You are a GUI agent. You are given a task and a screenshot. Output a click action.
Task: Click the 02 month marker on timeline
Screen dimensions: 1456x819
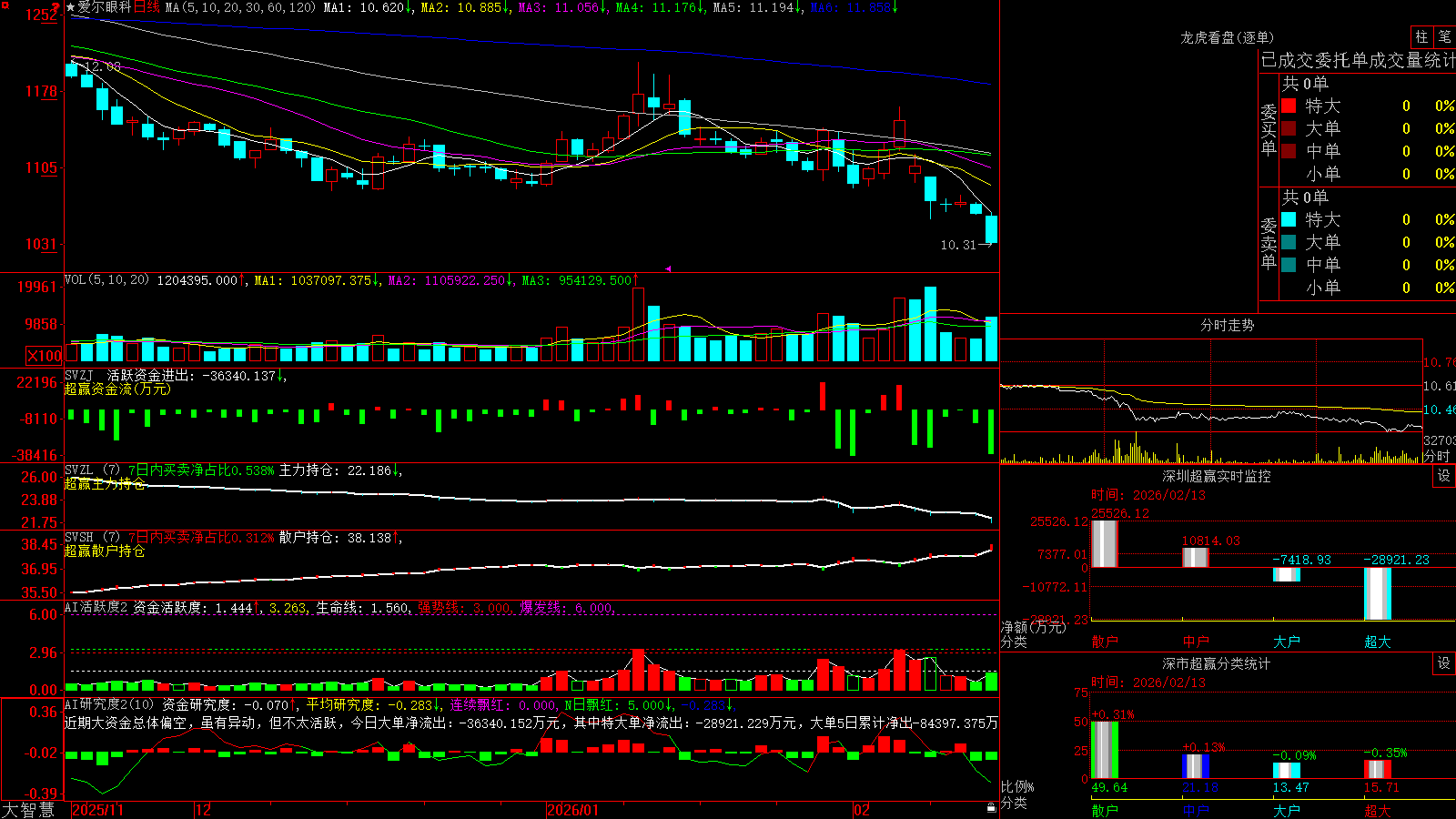(x=862, y=810)
